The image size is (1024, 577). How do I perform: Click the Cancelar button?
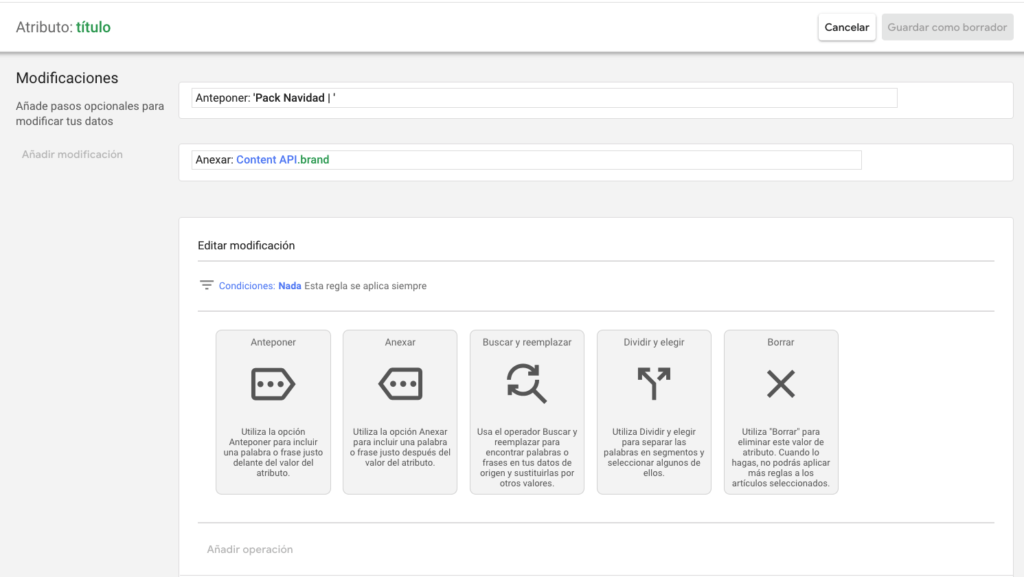point(846,27)
